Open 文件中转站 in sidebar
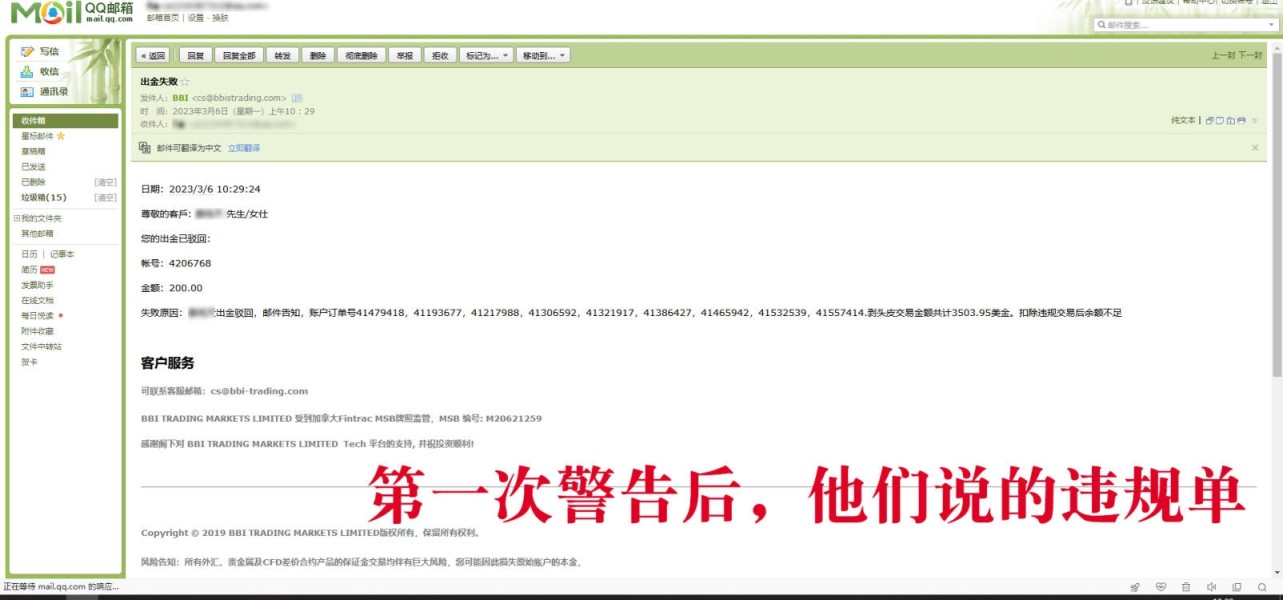Image resolution: width=1283 pixels, height=600 pixels. [x=41, y=346]
